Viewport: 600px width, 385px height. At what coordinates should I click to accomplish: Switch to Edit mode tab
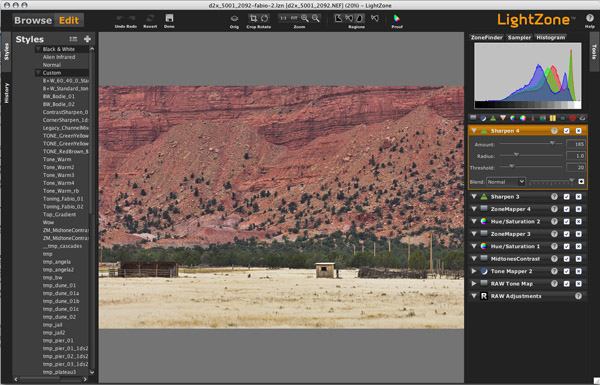tap(69, 20)
